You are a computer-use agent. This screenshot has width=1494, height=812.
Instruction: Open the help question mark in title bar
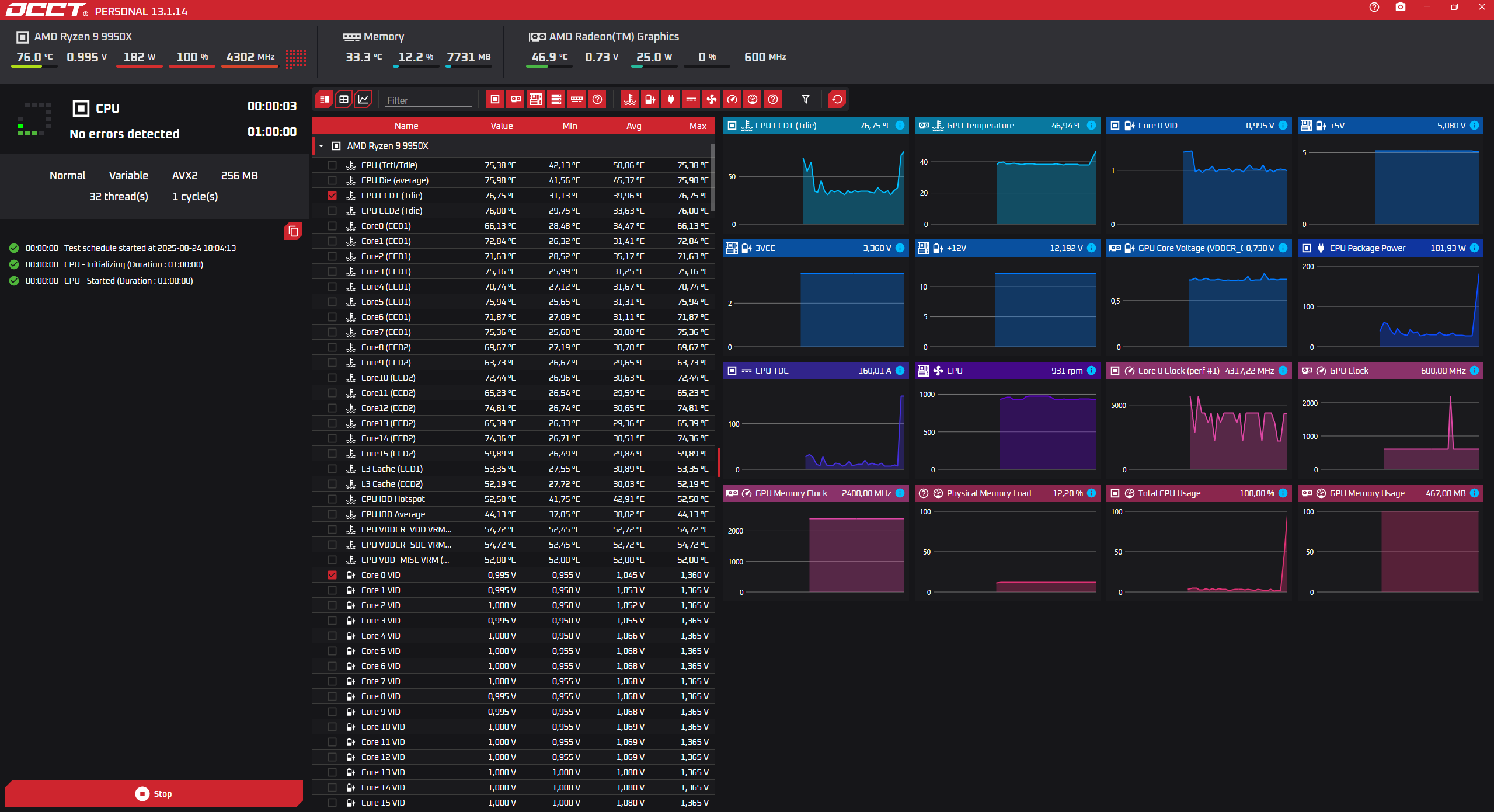[x=1374, y=7]
